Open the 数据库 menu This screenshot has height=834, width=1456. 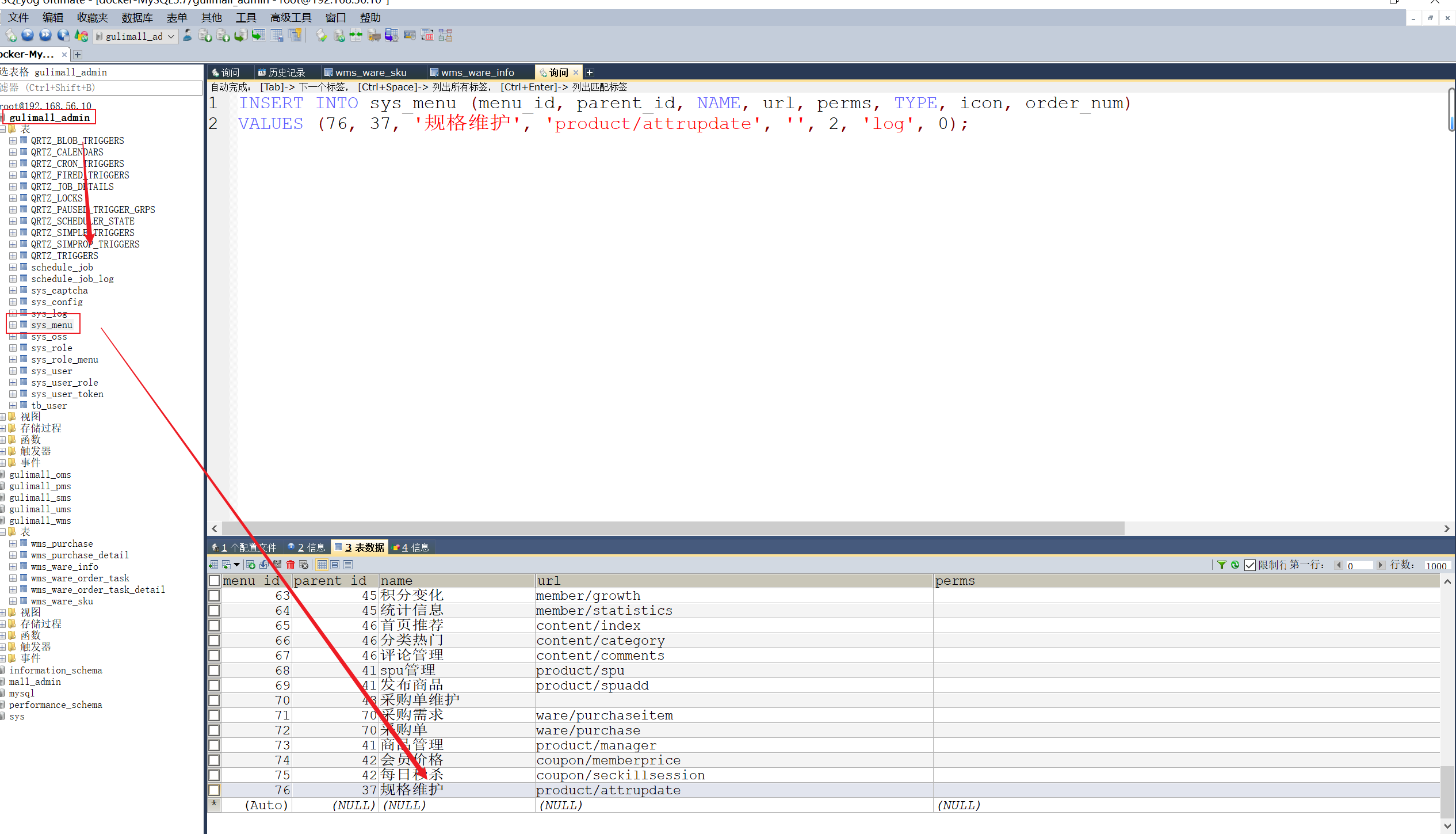tap(137, 18)
